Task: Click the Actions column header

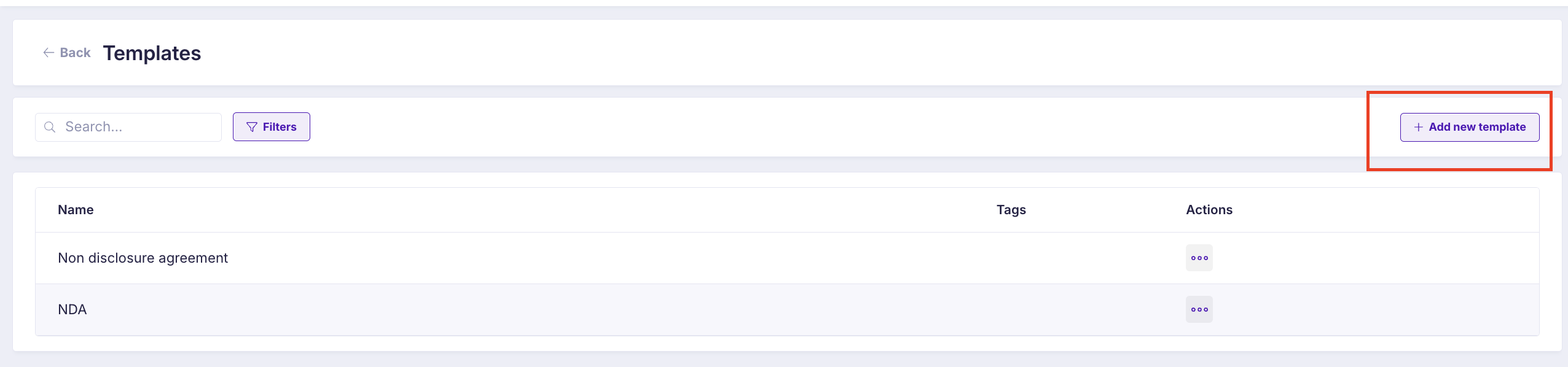Action: click(x=1209, y=210)
